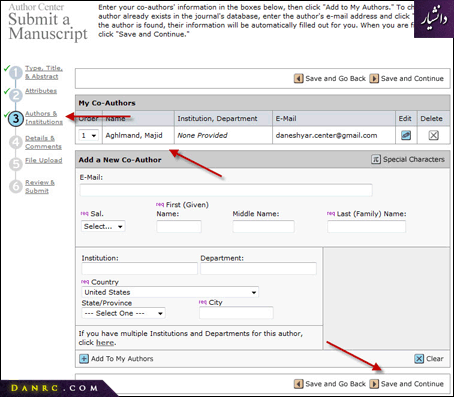Go to Review & Submit step

click(40, 187)
